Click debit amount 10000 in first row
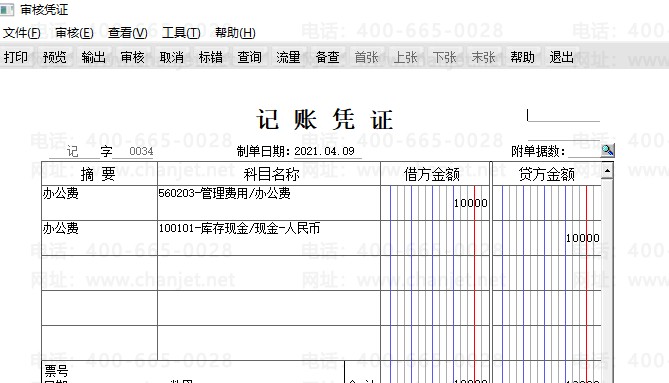This screenshot has height=383, width=669. [x=470, y=203]
